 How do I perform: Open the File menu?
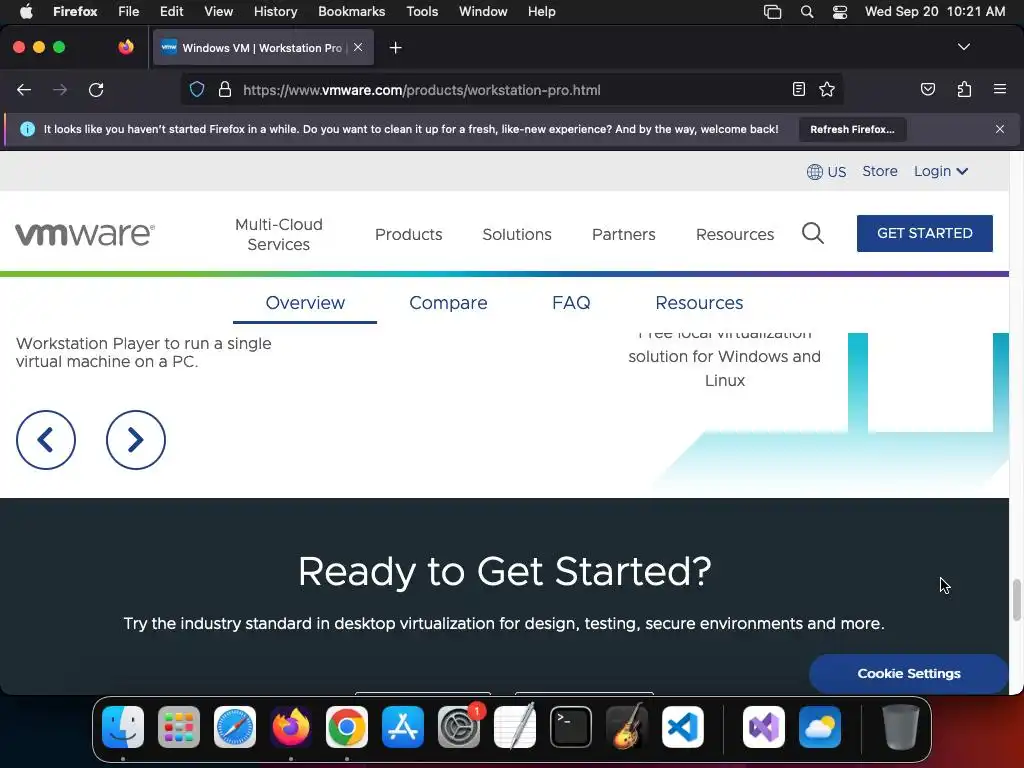click(x=129, y=11)
